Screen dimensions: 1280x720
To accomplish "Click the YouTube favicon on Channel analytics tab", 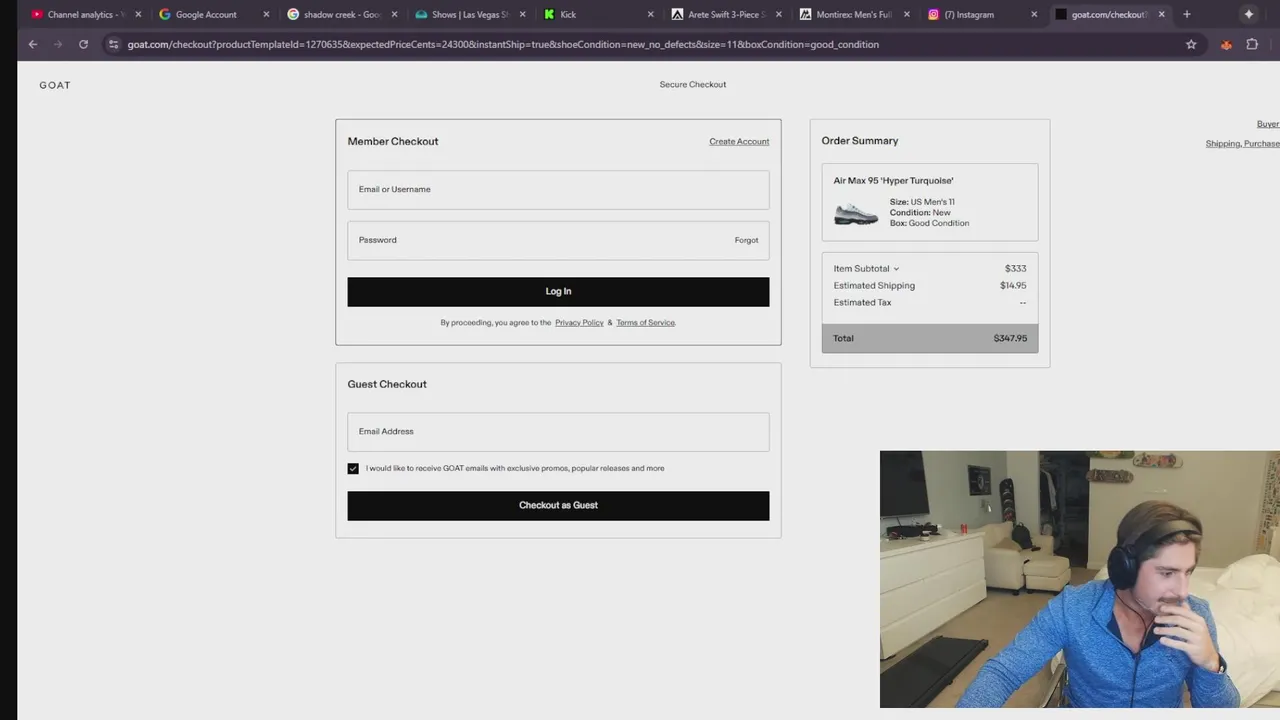I will 37,14.
